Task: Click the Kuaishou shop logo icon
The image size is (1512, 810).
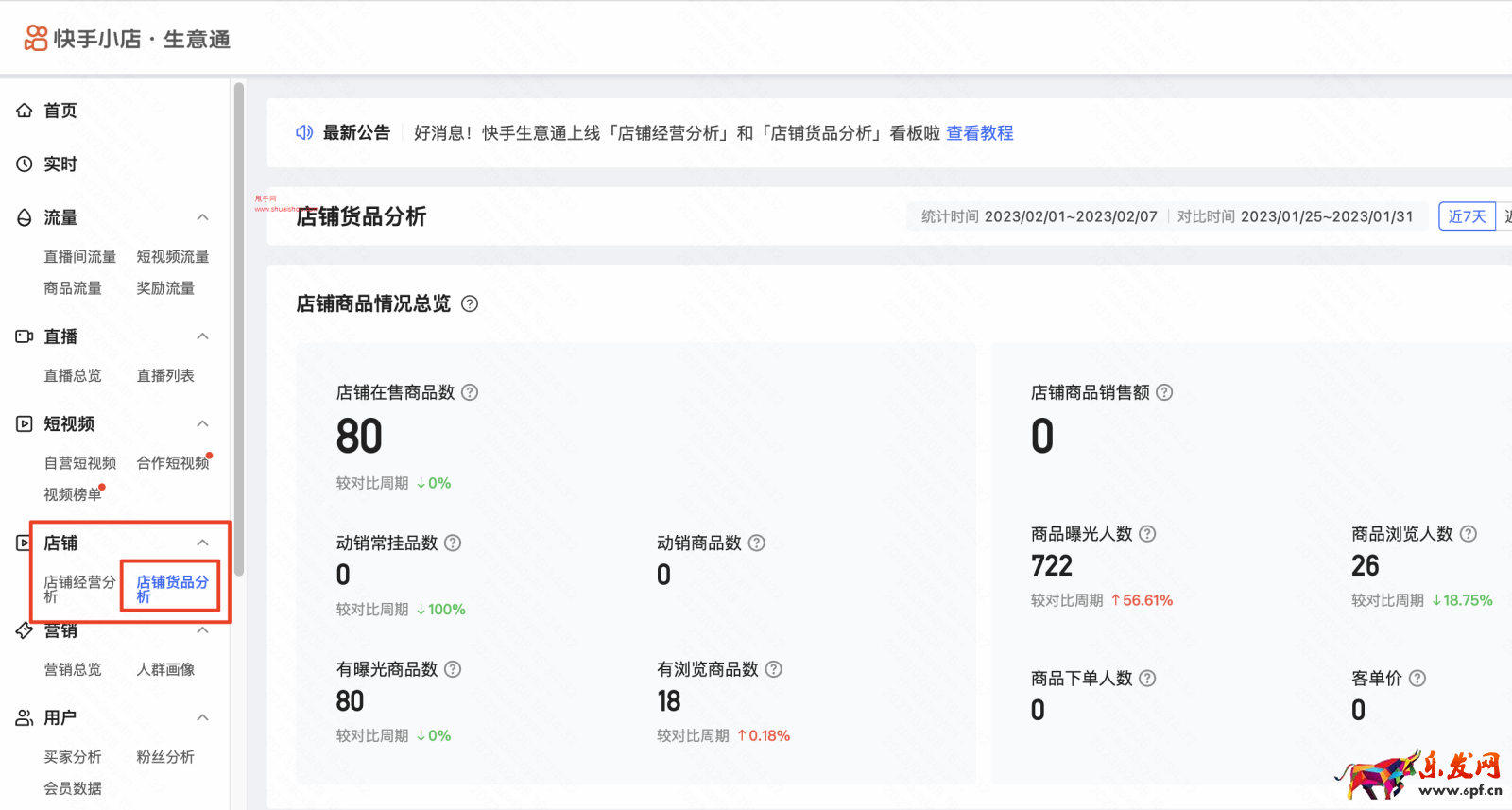Action: pyautogui.click(x=36, y=38)
